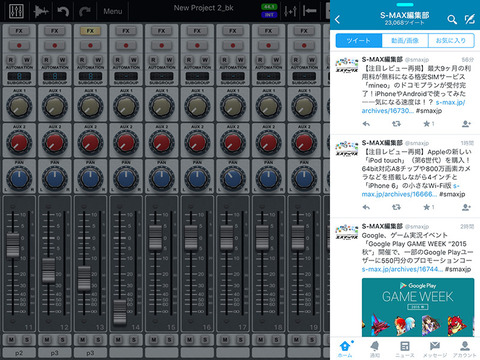Switch to the ツイート tab

(x=359, y=41)
